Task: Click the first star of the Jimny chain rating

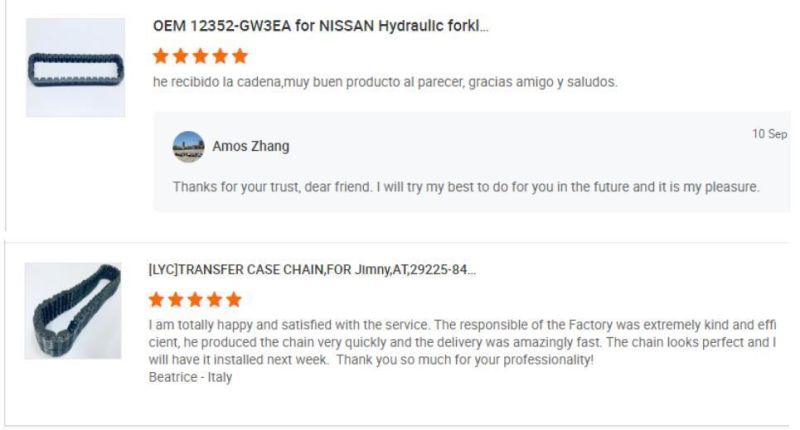Action: click(x=157, y=299)
